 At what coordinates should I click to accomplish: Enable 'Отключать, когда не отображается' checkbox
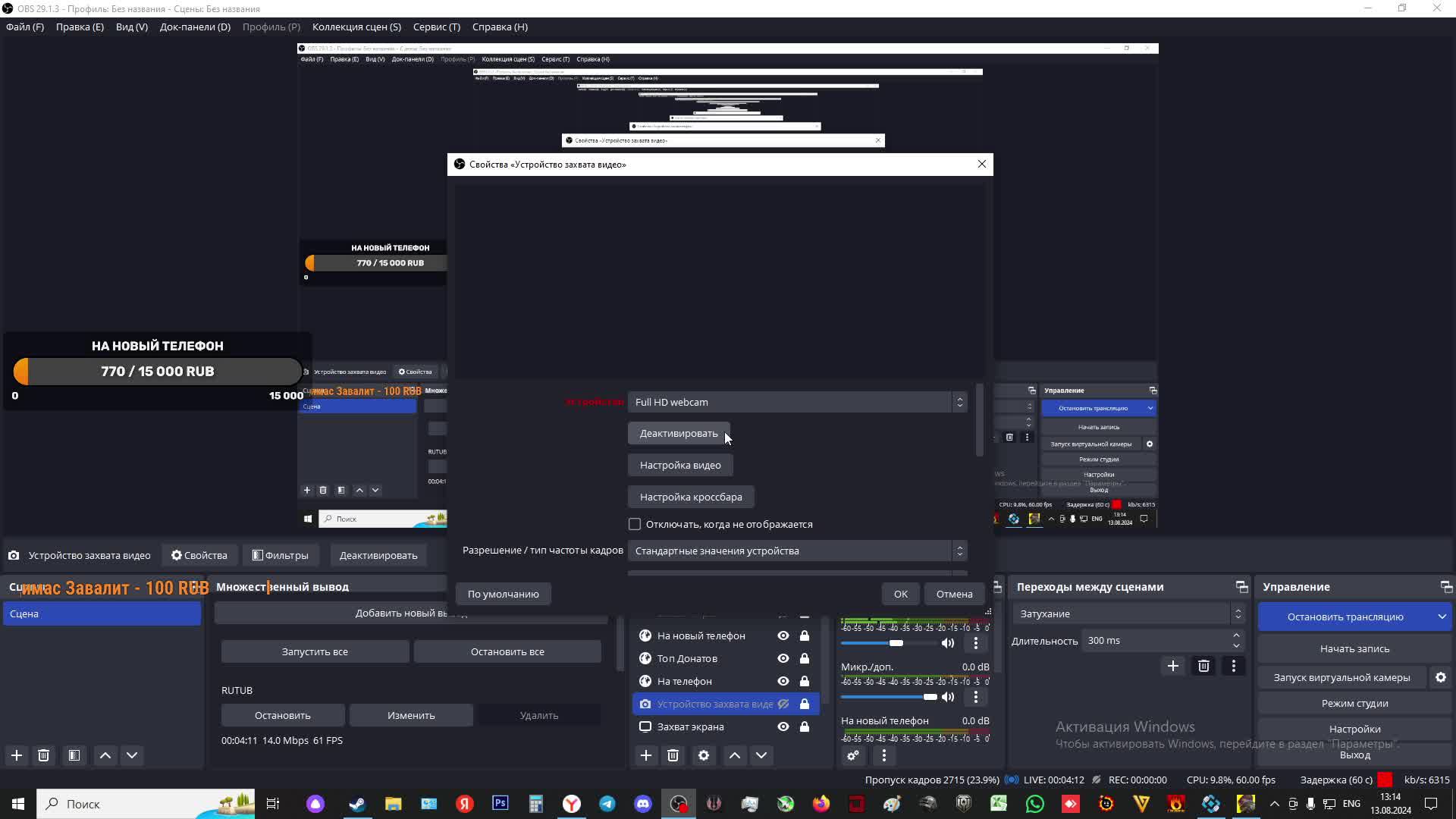[635, 524]
